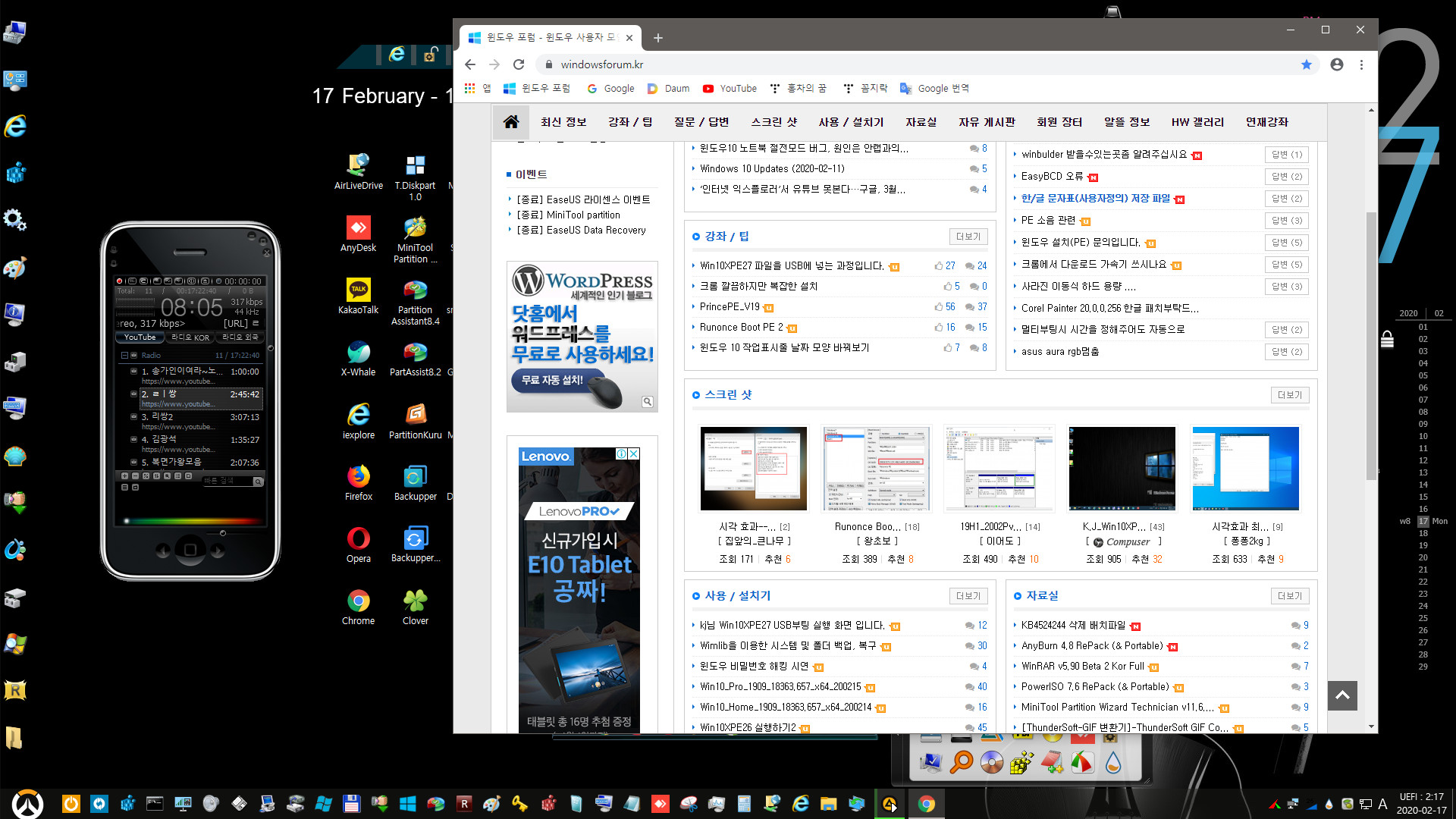Open iexplore desktop shortcut
Image resolution: width=1456 pixels, height=819 pixels.
(x=358, y=421)
